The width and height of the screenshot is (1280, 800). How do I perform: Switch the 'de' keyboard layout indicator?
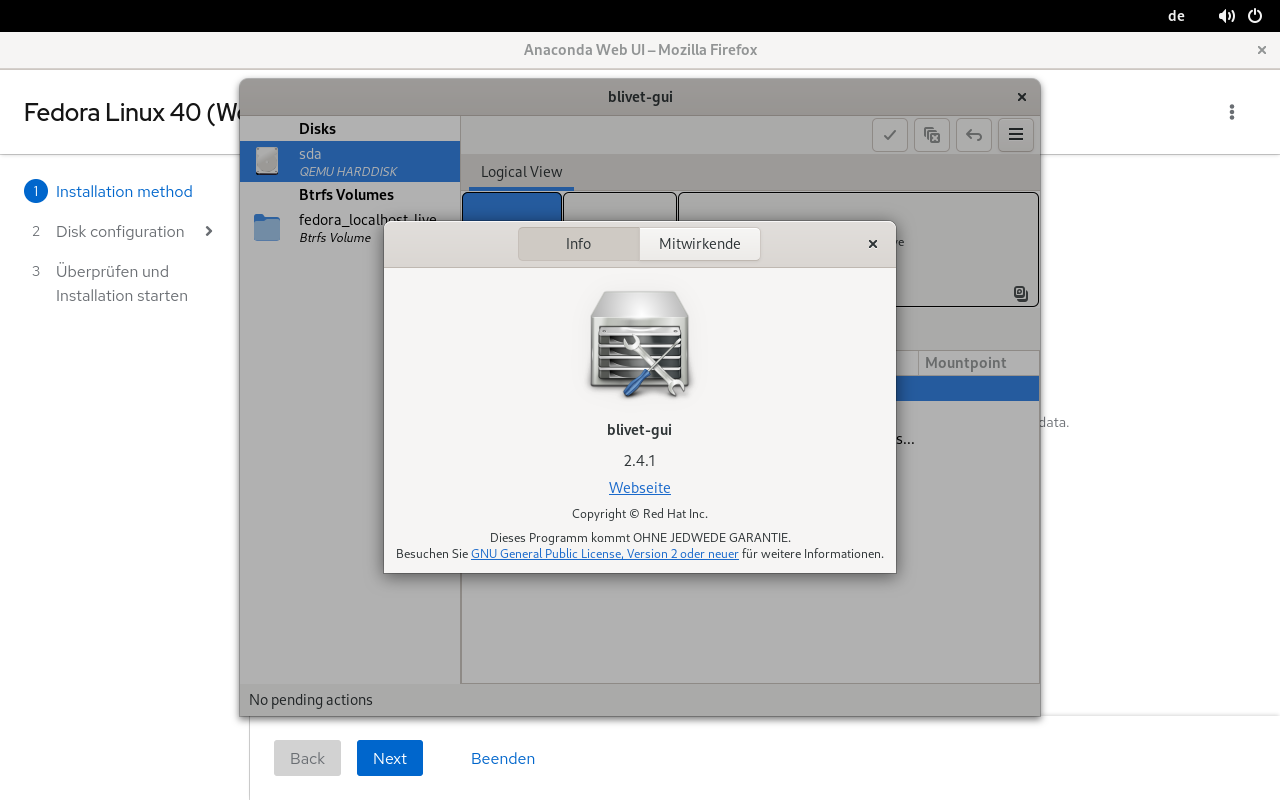coord(1177,16)
